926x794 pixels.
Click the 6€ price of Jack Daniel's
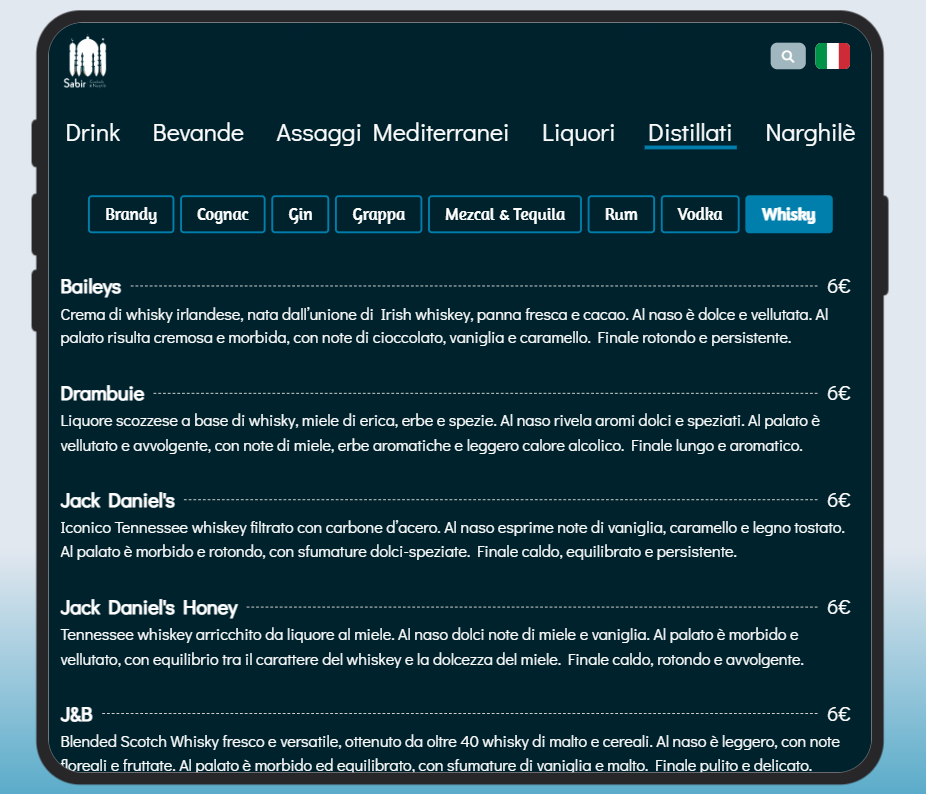tap(838, 501)
